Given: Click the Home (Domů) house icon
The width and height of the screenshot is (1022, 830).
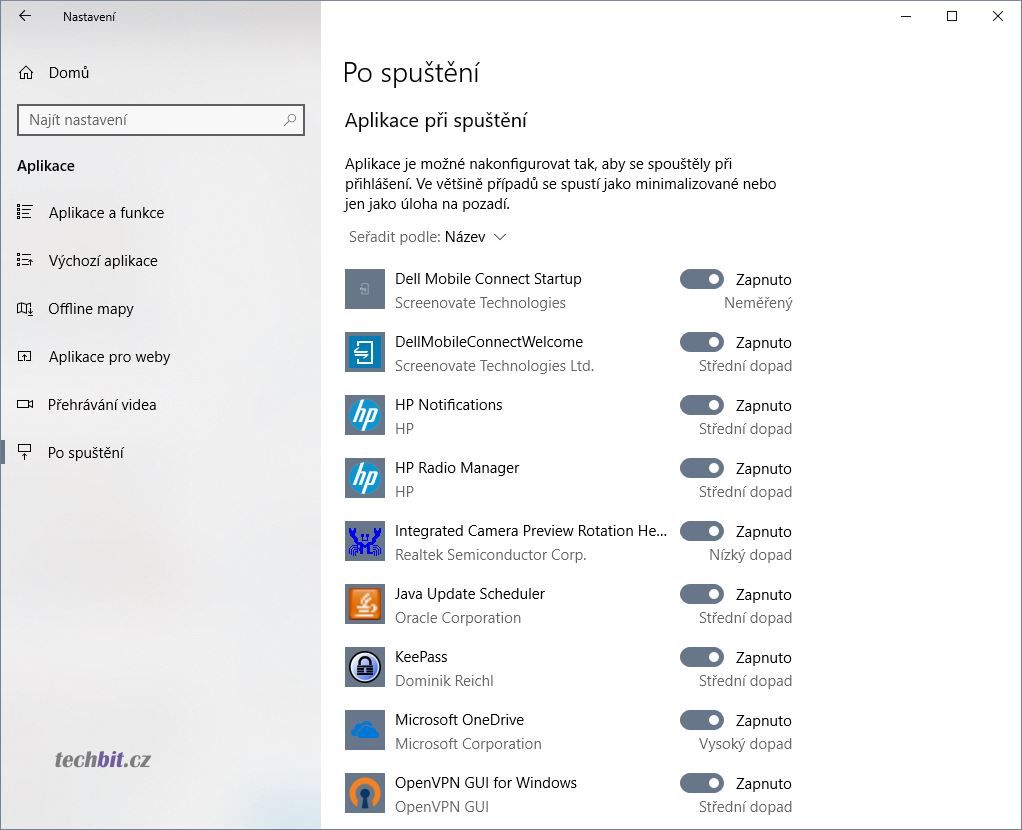Looking at the screenshot, I should pyautogui.click(x=25, y=72).
